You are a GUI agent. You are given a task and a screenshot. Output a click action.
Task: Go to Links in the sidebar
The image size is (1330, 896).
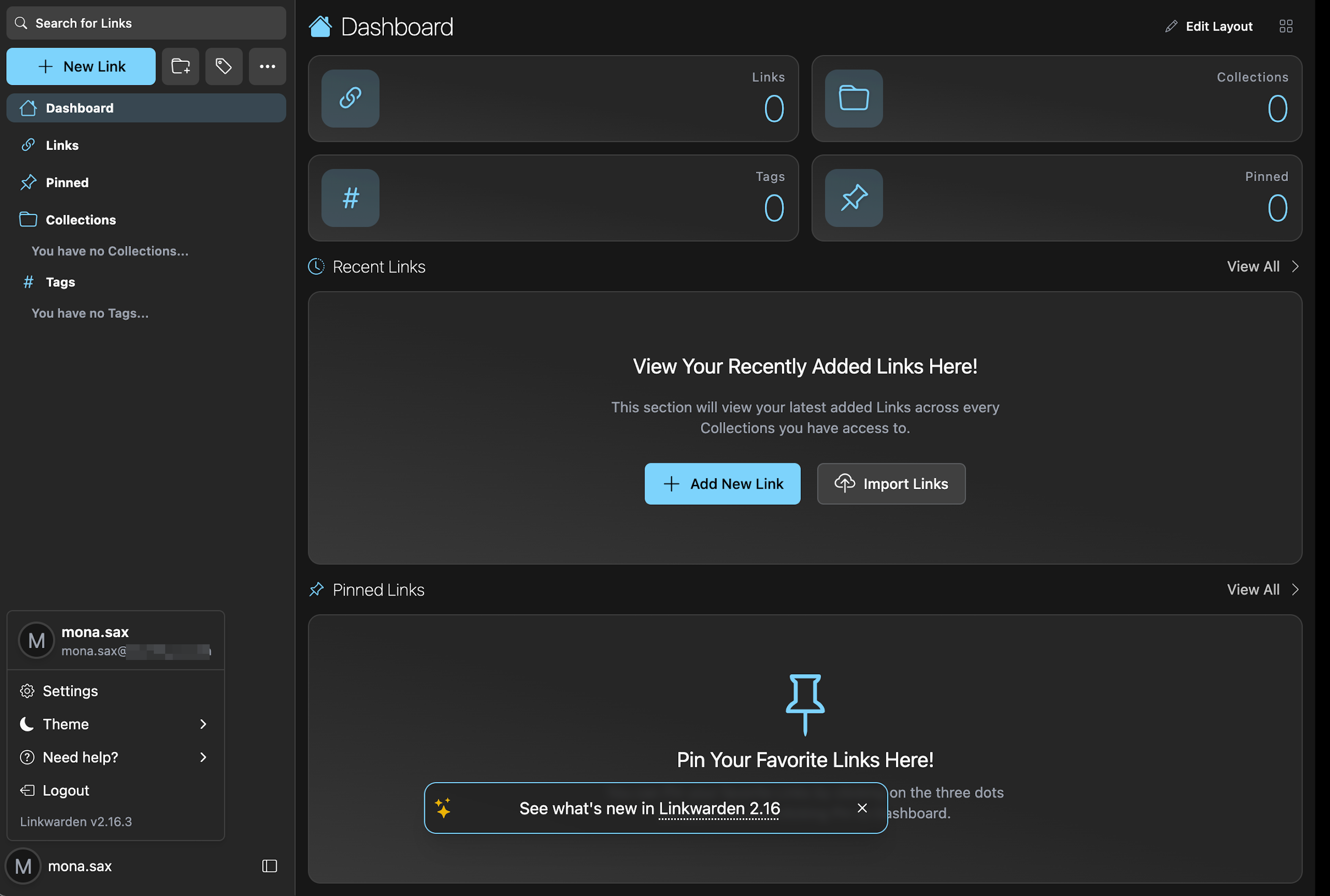[146, 145]
